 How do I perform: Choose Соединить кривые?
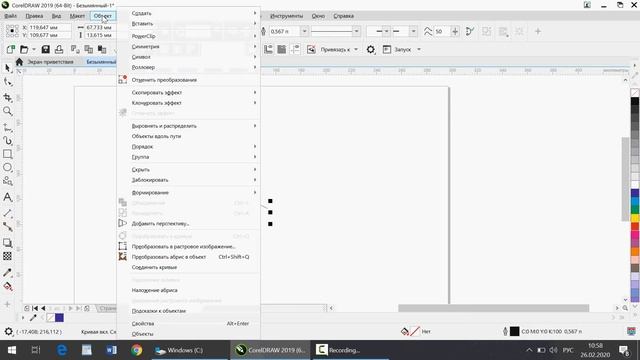point(189,267)
